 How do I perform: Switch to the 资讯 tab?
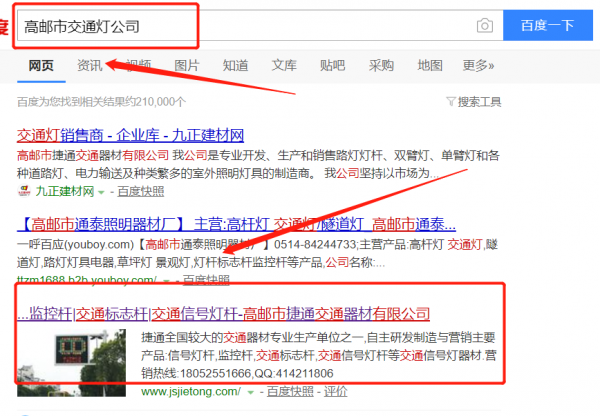[90, 66]
